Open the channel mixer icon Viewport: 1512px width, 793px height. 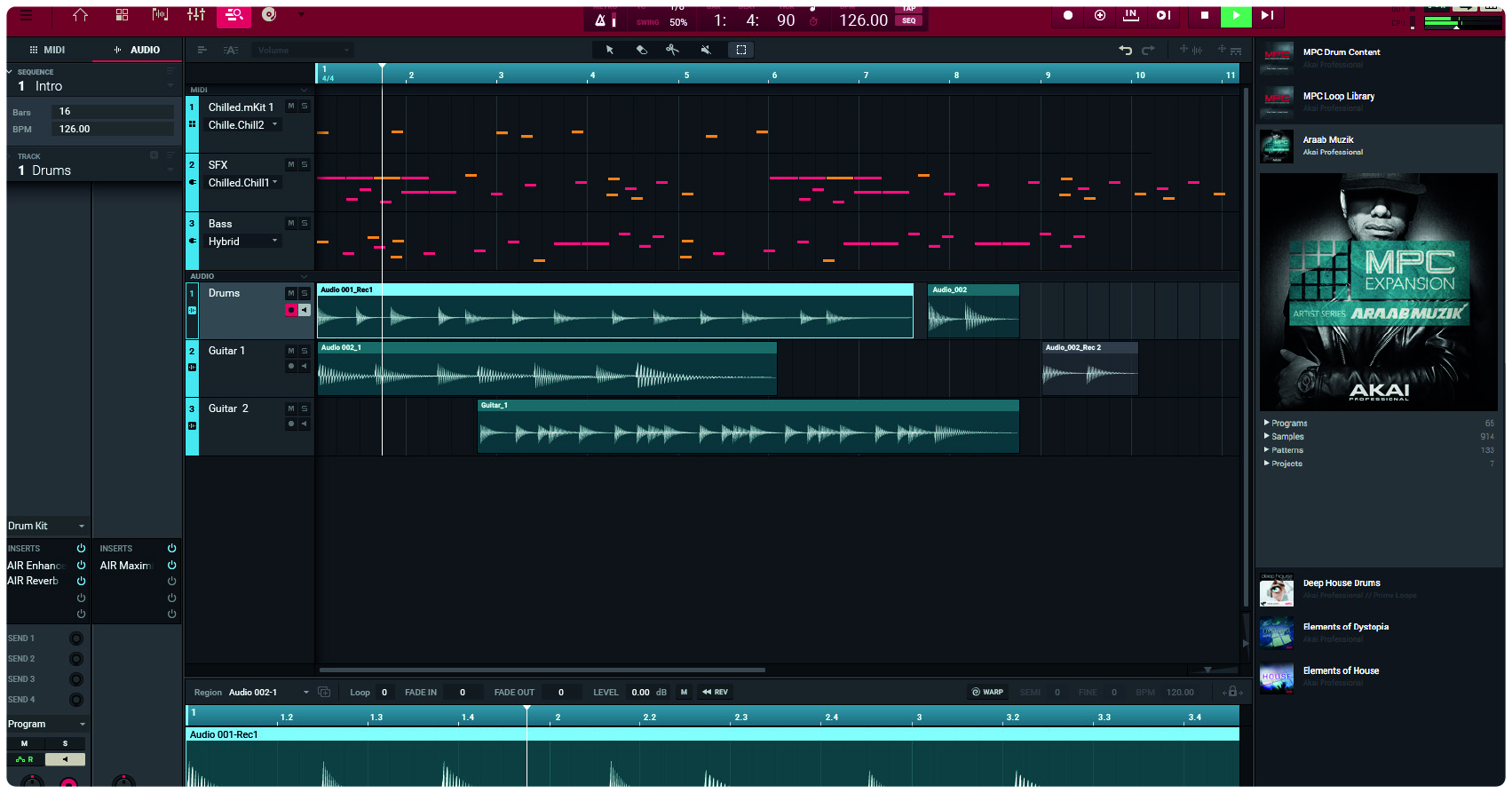click(x=196, y=15)
